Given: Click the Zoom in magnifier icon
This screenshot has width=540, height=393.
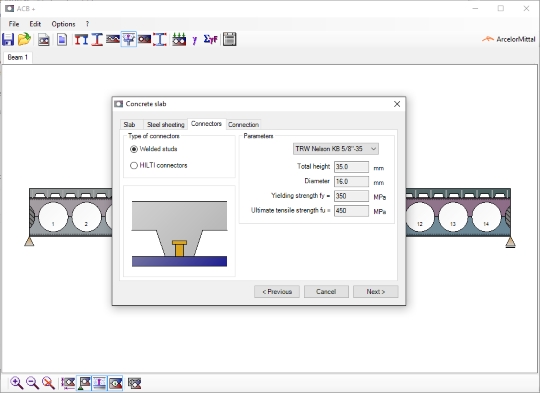Looking at the screenshot, I should point(17,383).
